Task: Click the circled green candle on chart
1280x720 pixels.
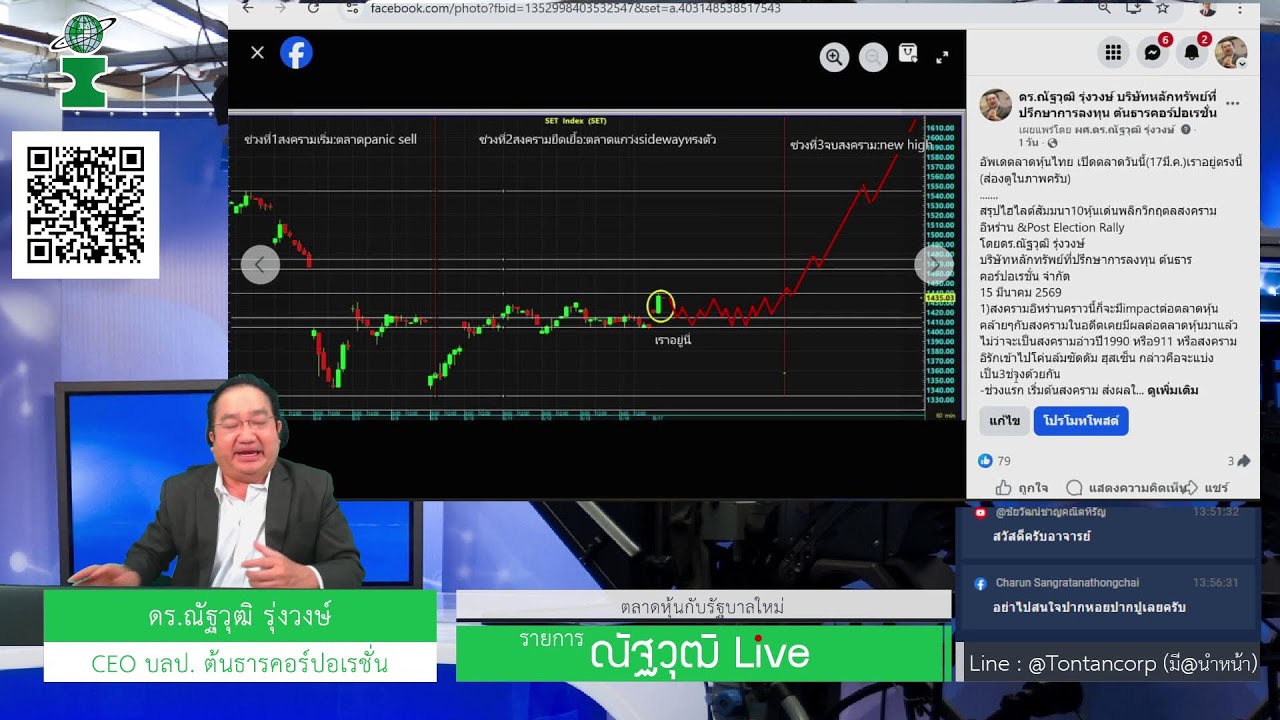Action: pyautogui.click(x=660, y=305)
